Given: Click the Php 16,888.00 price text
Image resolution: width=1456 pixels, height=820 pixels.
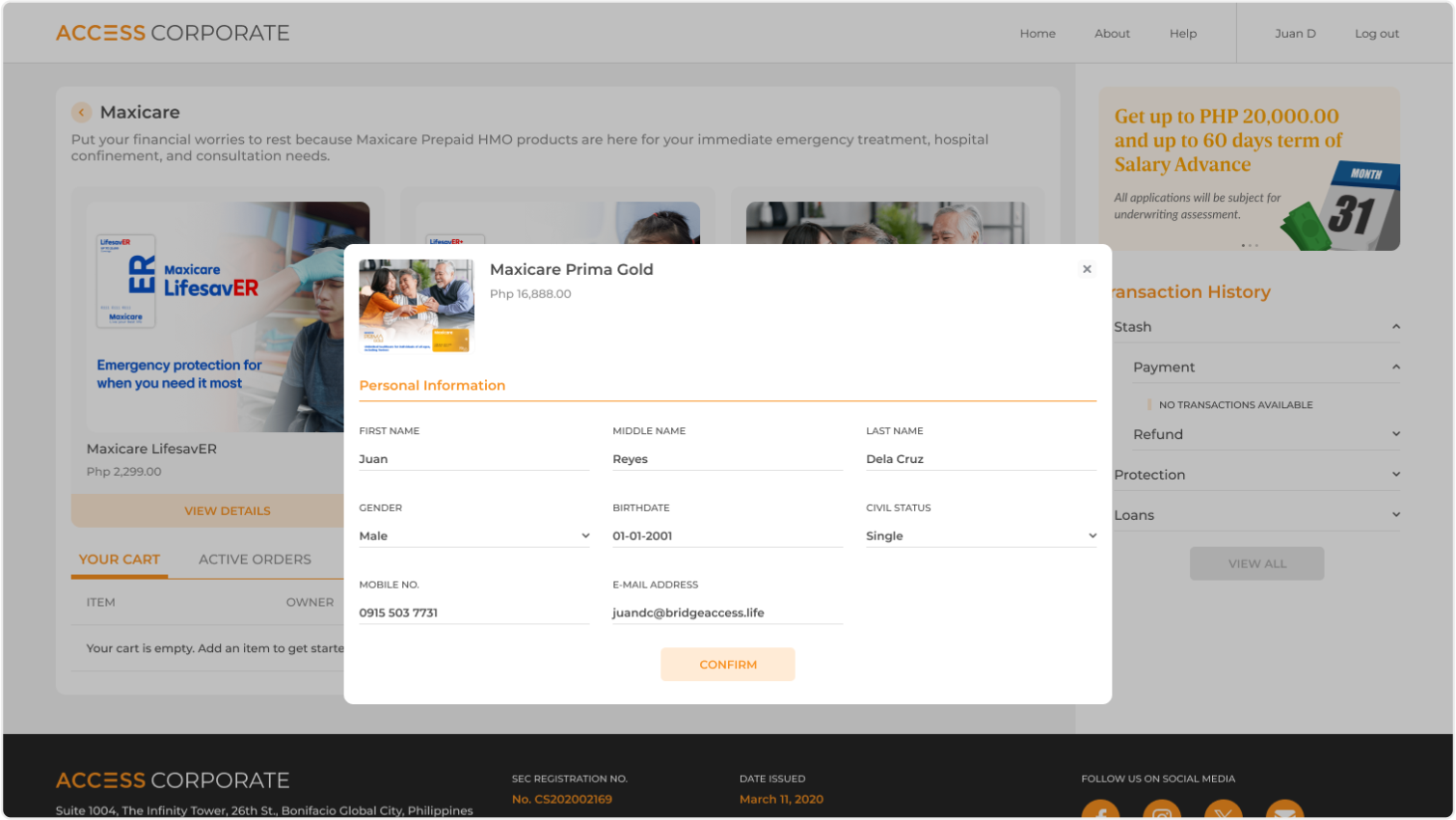Looking at the screenshot, I should point(530,294).
